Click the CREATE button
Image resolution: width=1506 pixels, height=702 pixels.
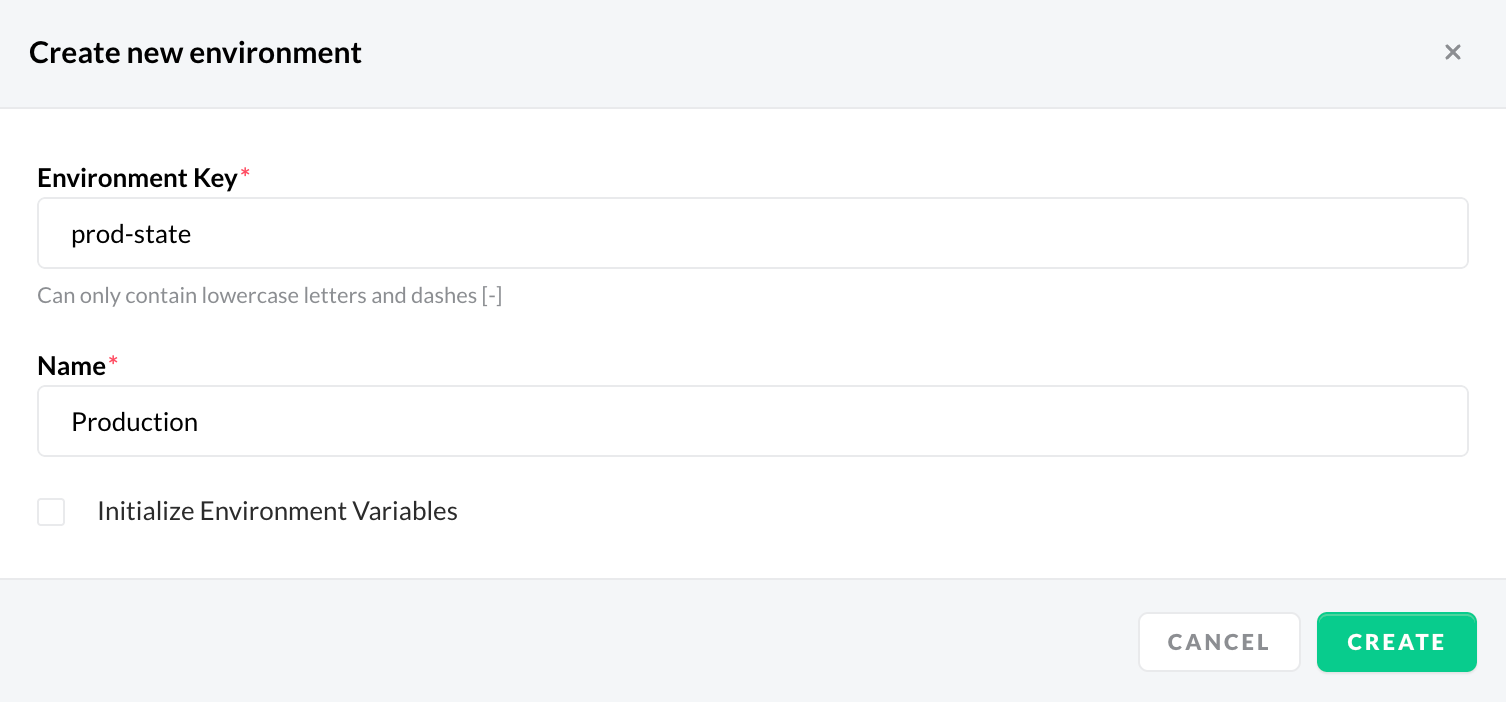1396,642
